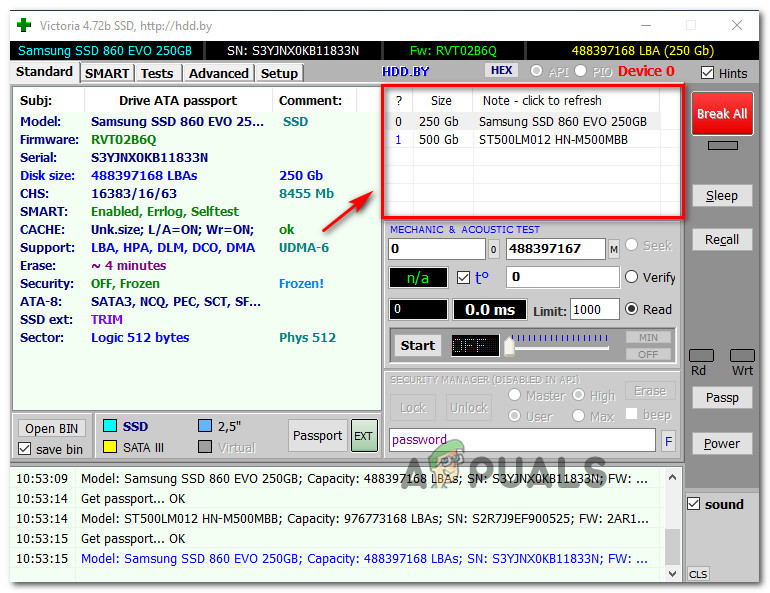This screenshot has height=593, width=770.
Task: Click the Power button
Action: [x=722, y=443]
